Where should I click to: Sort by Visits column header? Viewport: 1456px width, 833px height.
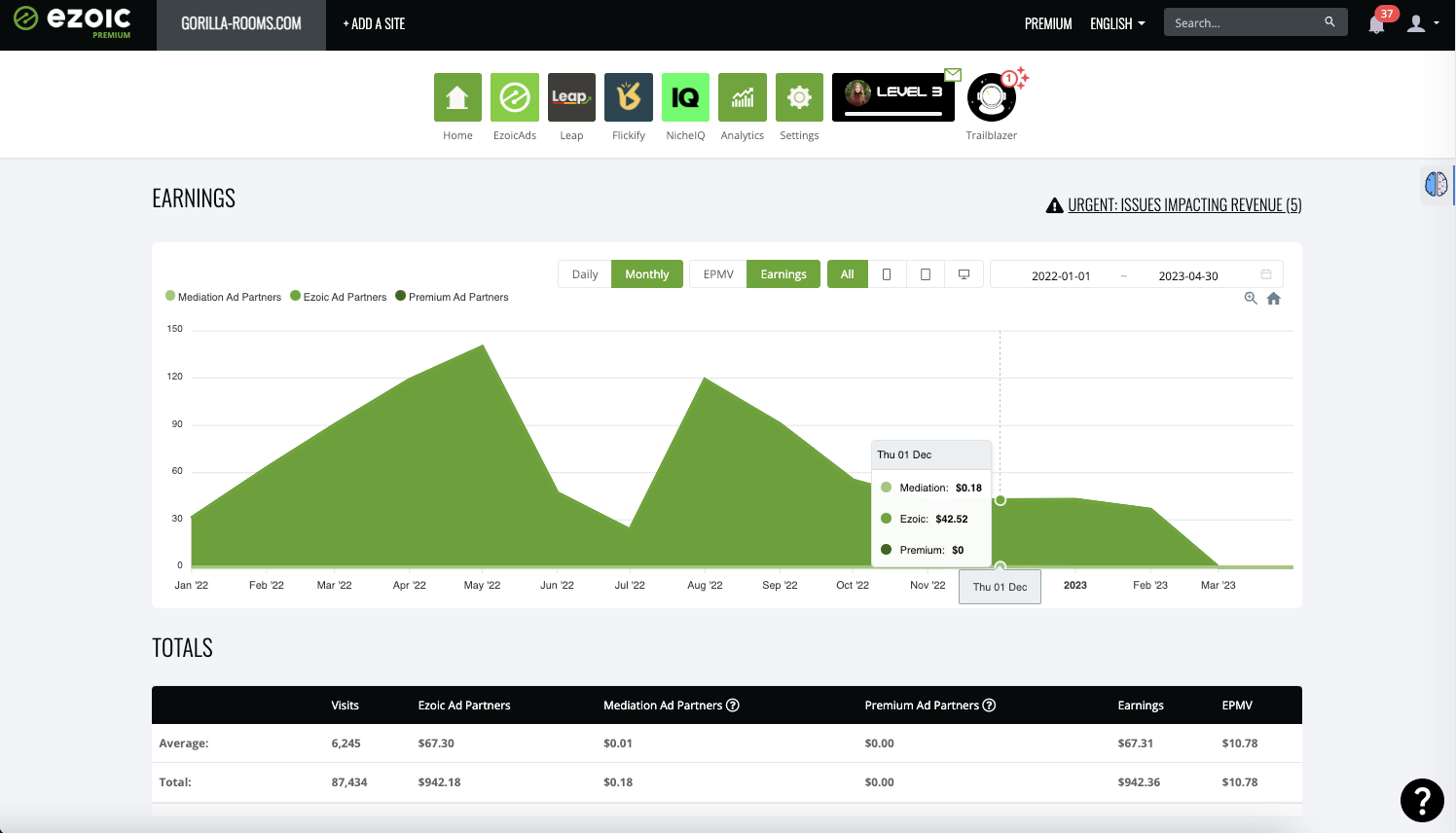(345, 706)
